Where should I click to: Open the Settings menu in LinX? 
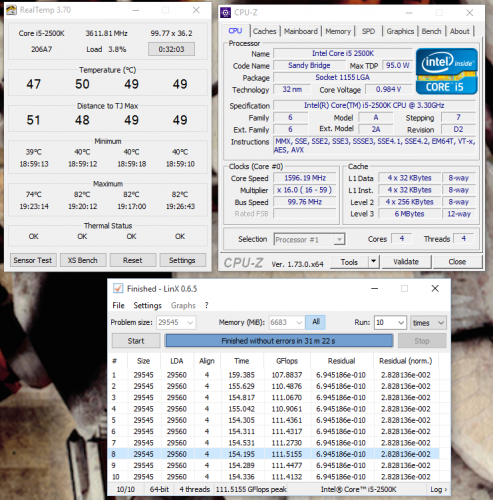147,305
